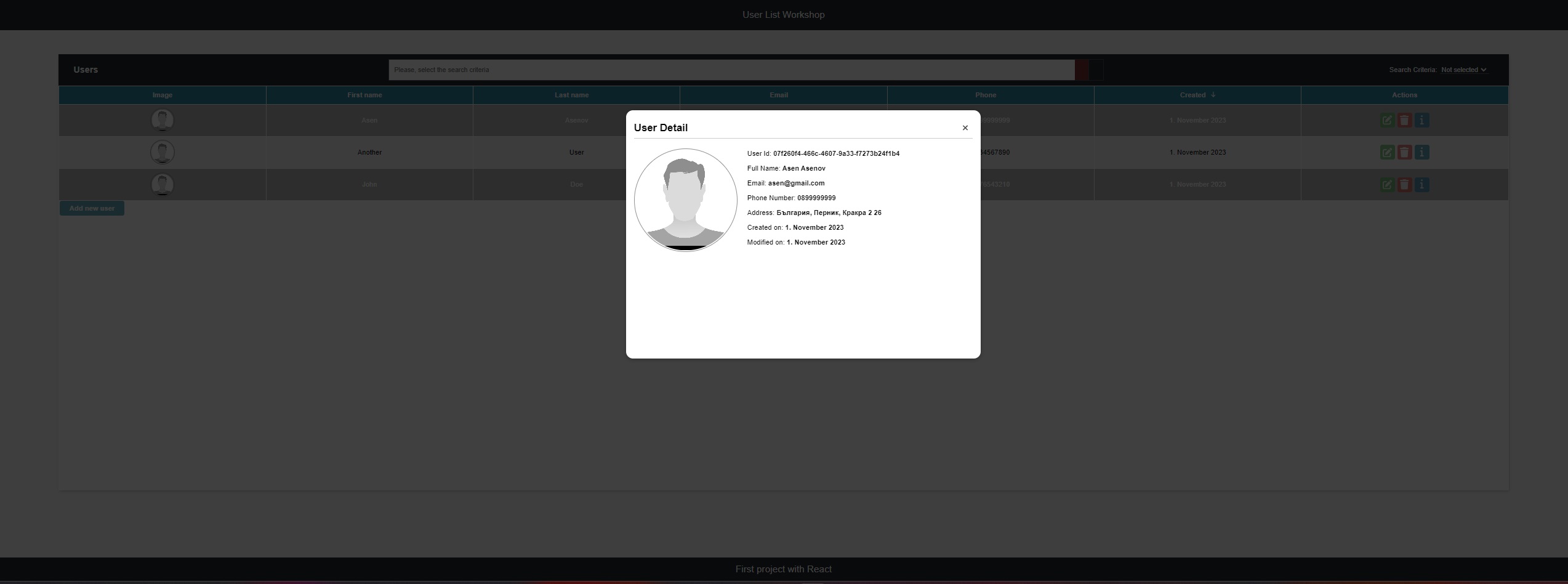Screen dimensions: 1568x584
Task: Show info for Another User
Action: (x=1421, y=153)
